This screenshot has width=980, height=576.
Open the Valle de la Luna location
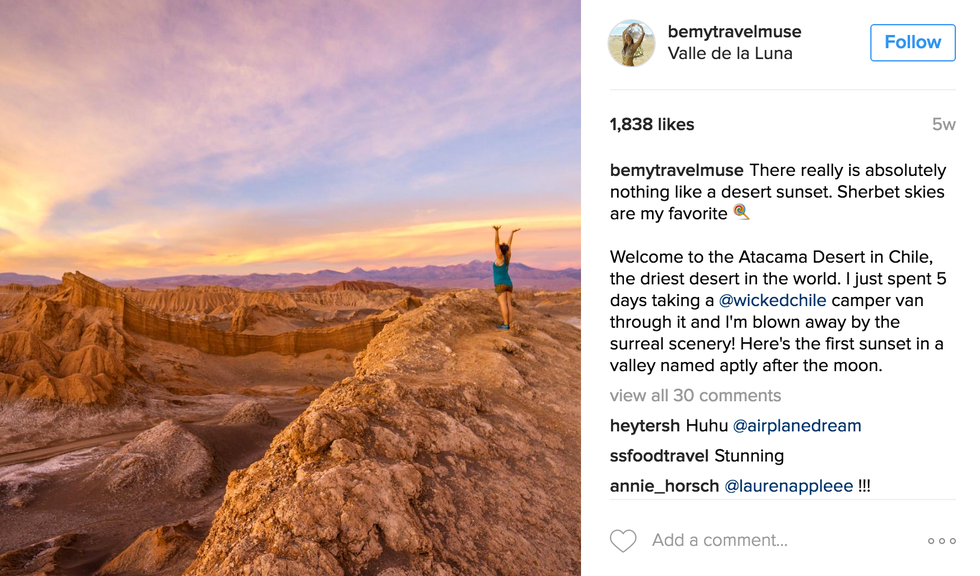pyautogui.click(x=730, y=54)
